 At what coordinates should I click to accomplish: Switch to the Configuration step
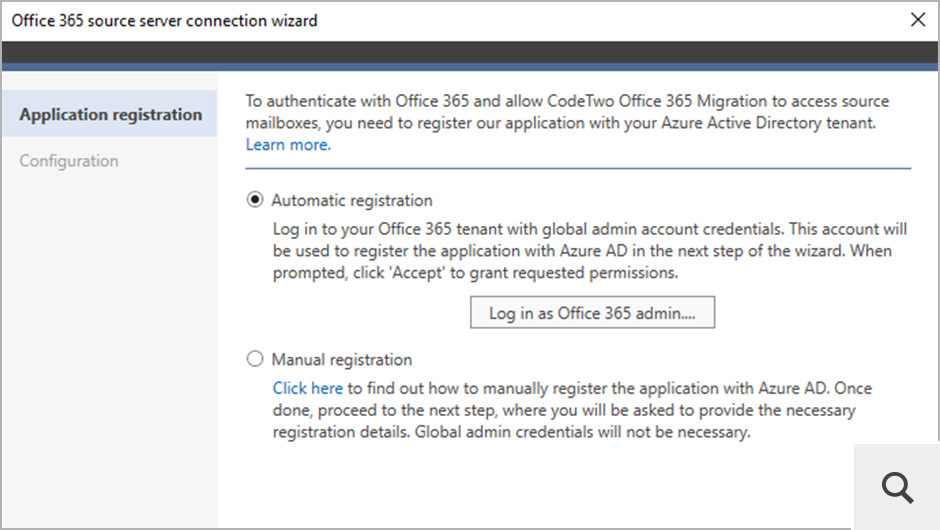click(69, 161)
